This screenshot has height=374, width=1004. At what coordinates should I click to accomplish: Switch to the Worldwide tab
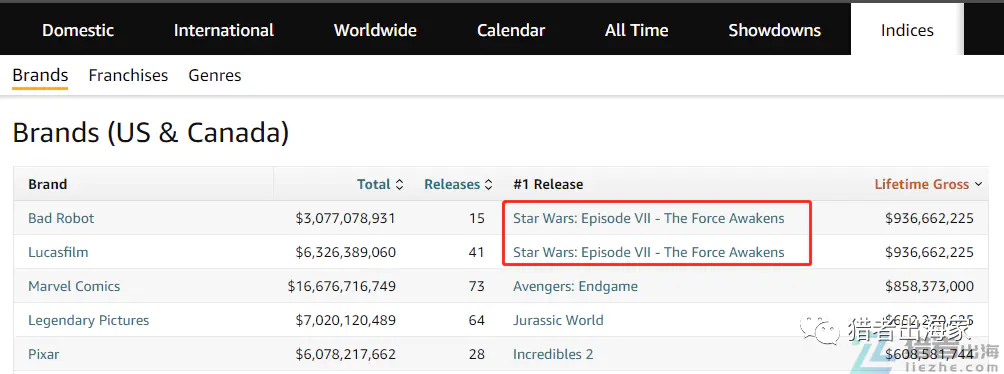375,30
